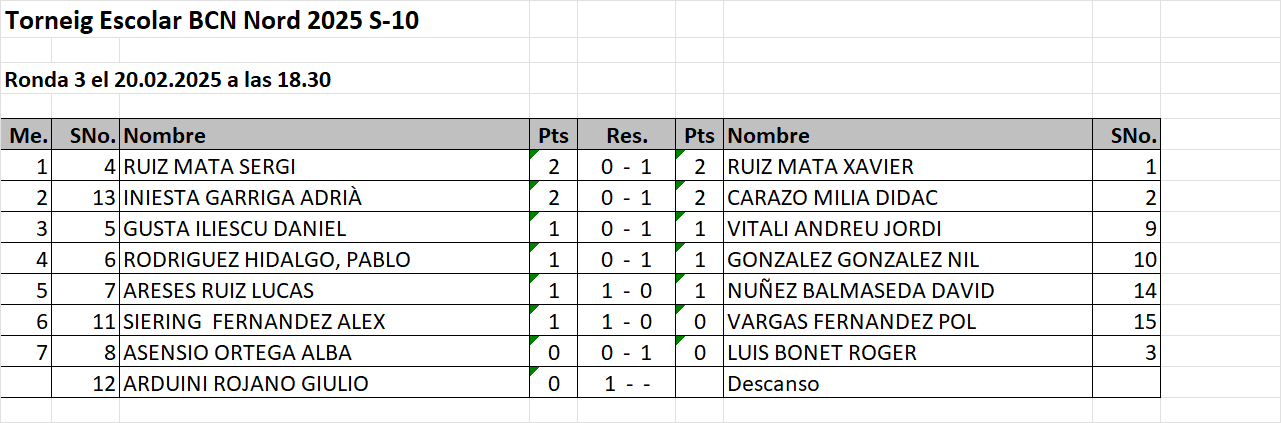Click RODRIGUEZ HIDALGO, PABLO cell
Screen dimensions: 1281x423
tap(324, 260)
